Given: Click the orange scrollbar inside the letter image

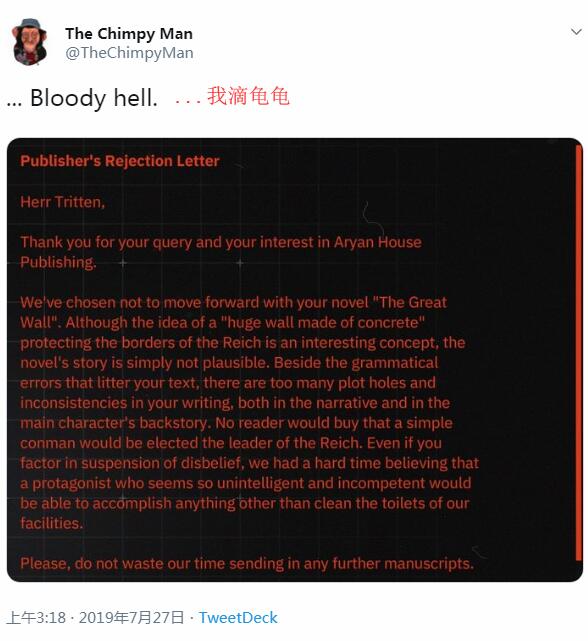Looking at the screenshot, I should pos(578,352).
